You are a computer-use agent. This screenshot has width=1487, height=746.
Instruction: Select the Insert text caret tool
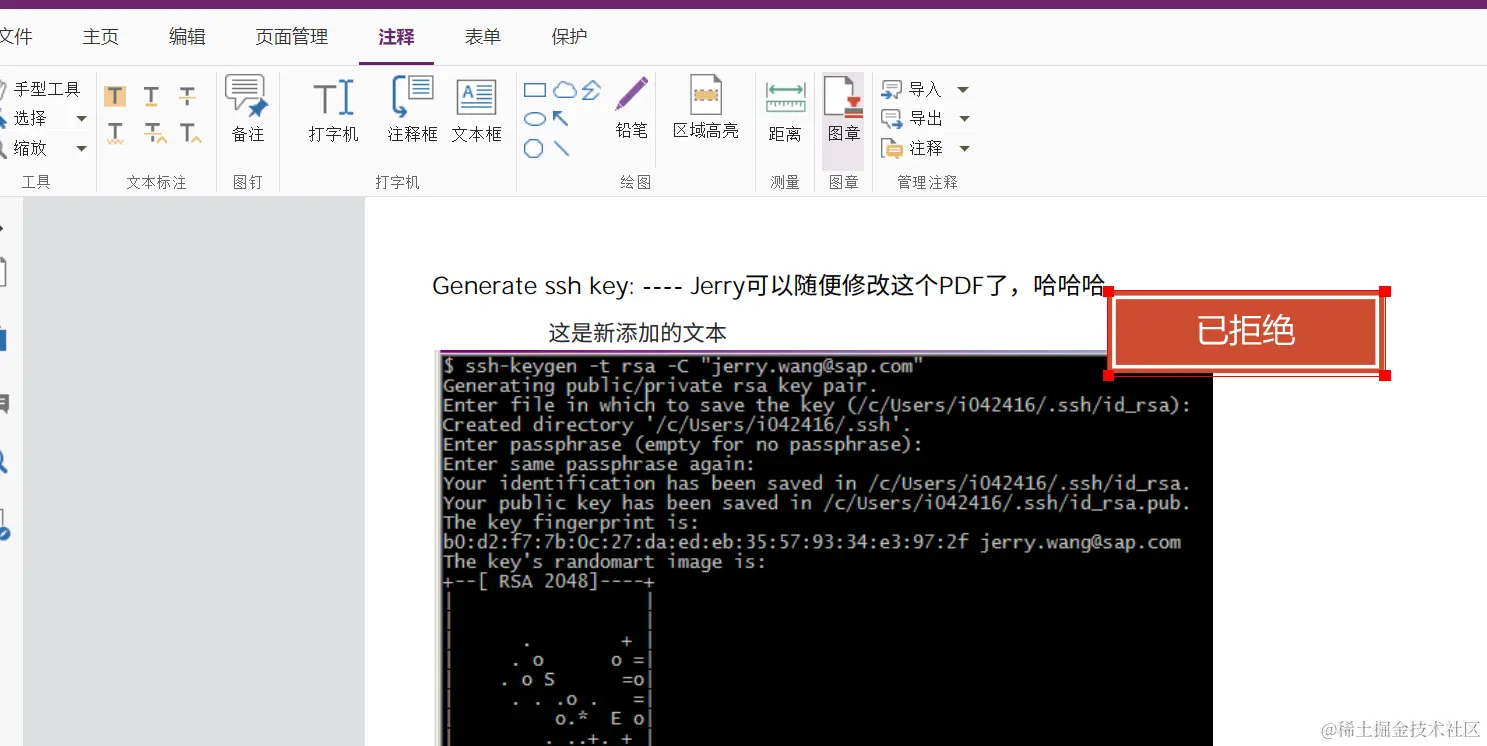(x=190, y=133)
